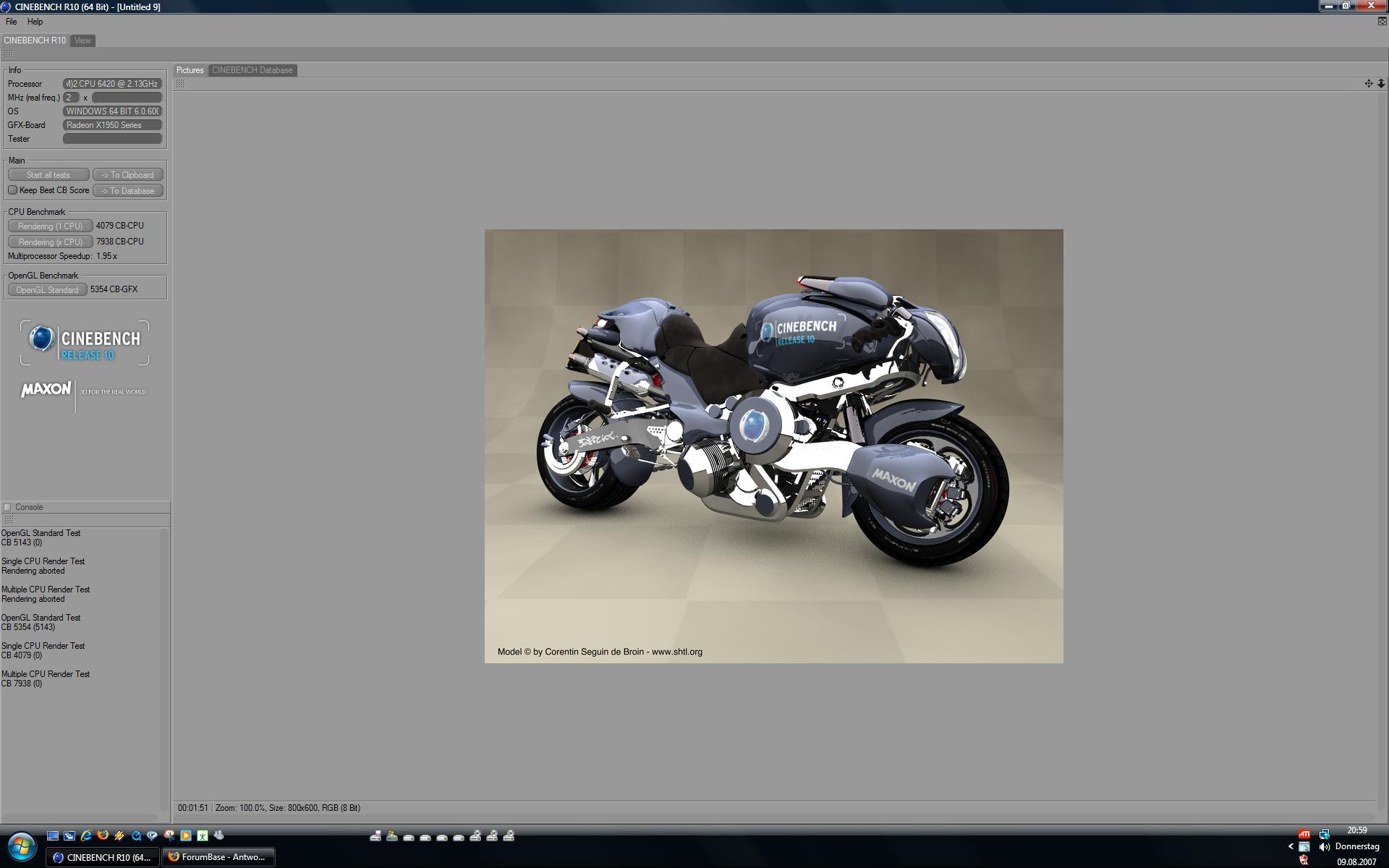Click the OpenGL Standard benchmark button

pos(48,289)
